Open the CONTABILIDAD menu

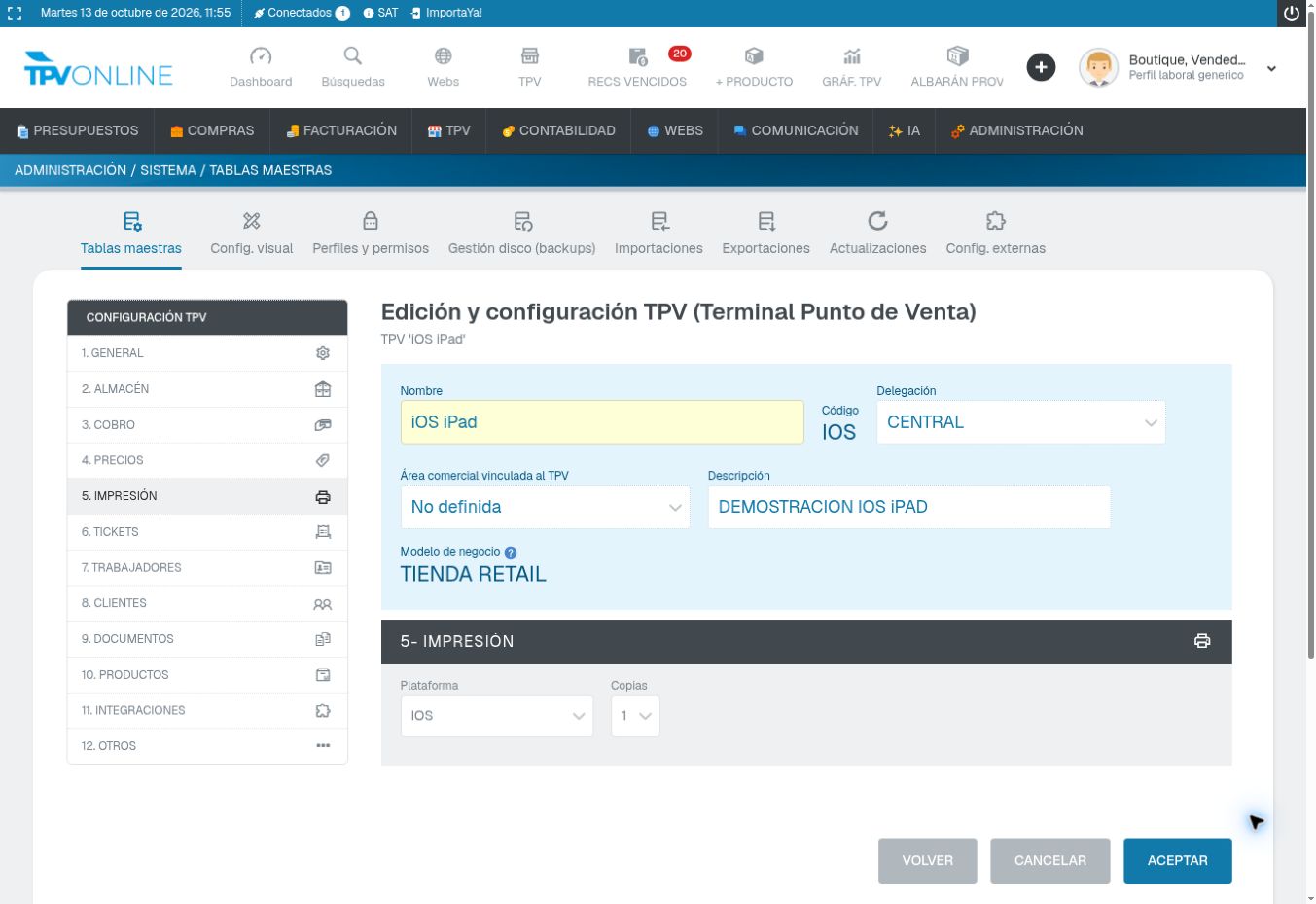pyautogui.click(x=558, y=130)
